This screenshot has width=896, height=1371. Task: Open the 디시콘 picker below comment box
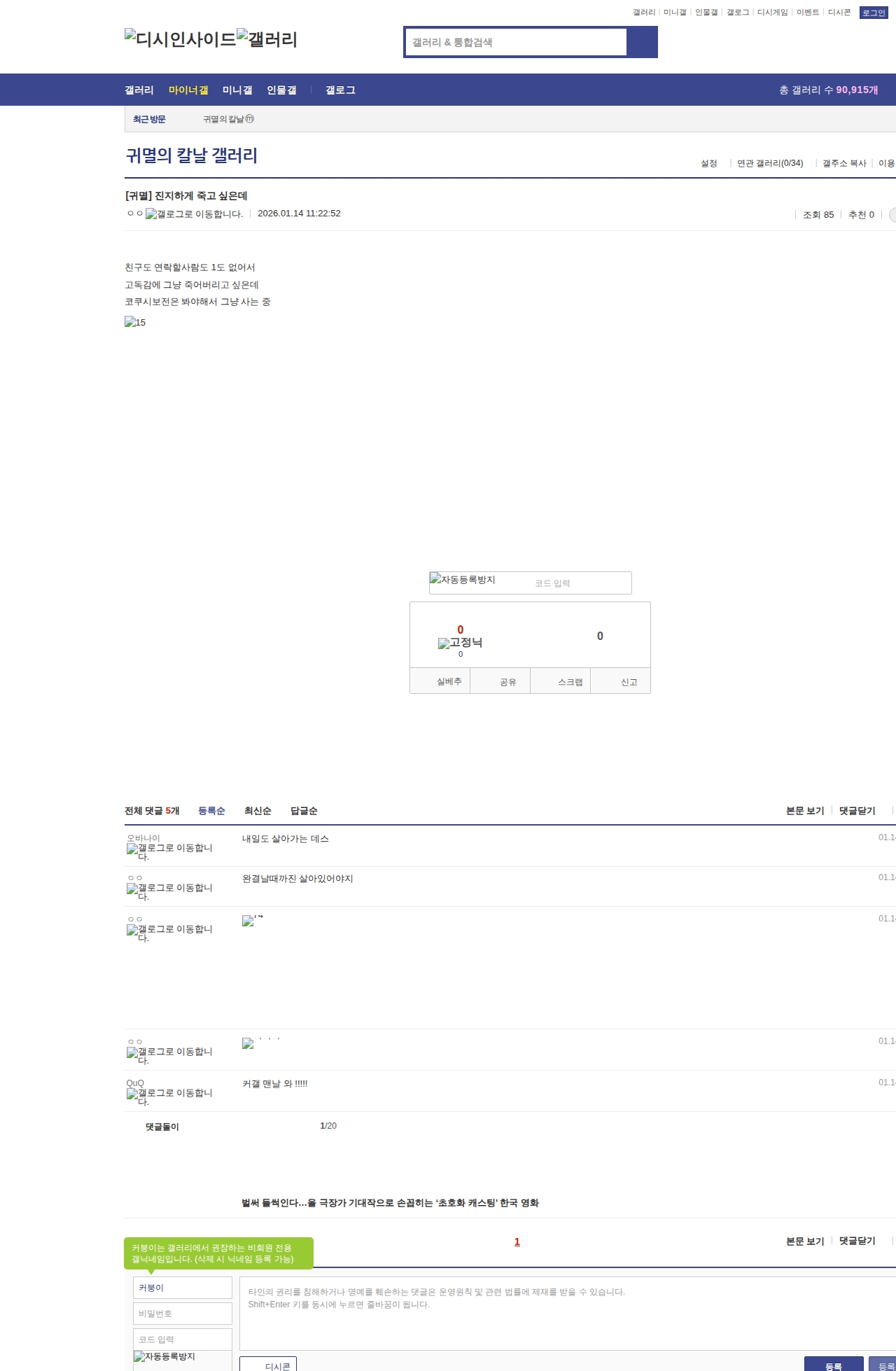click(269, 1365)
